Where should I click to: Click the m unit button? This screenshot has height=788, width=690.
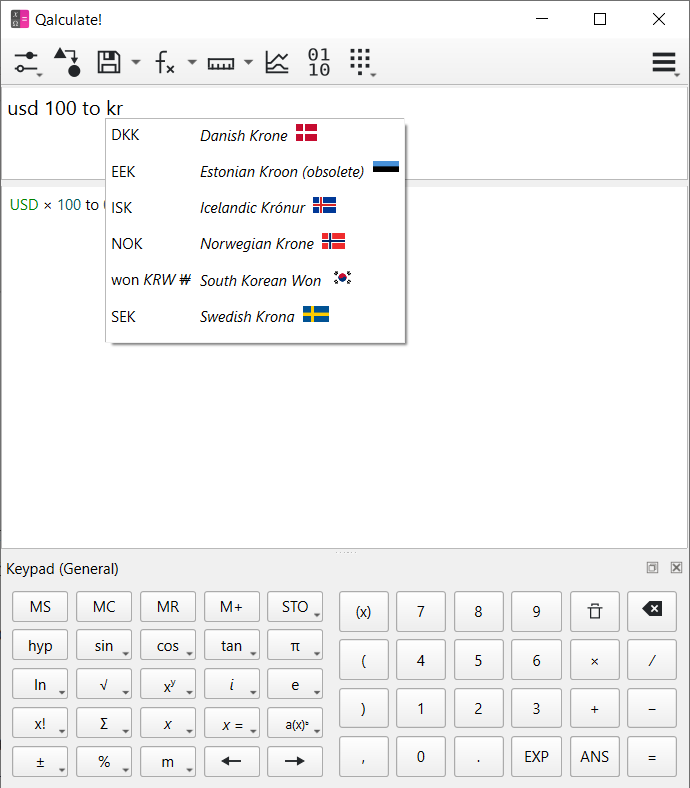pyautogui.click(x=168, y=762)
